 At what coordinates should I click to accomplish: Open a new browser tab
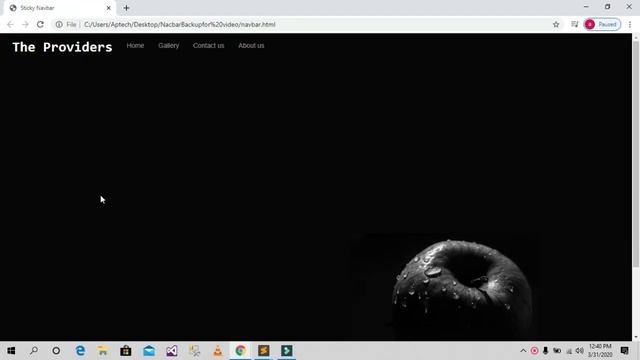(126, 8)
